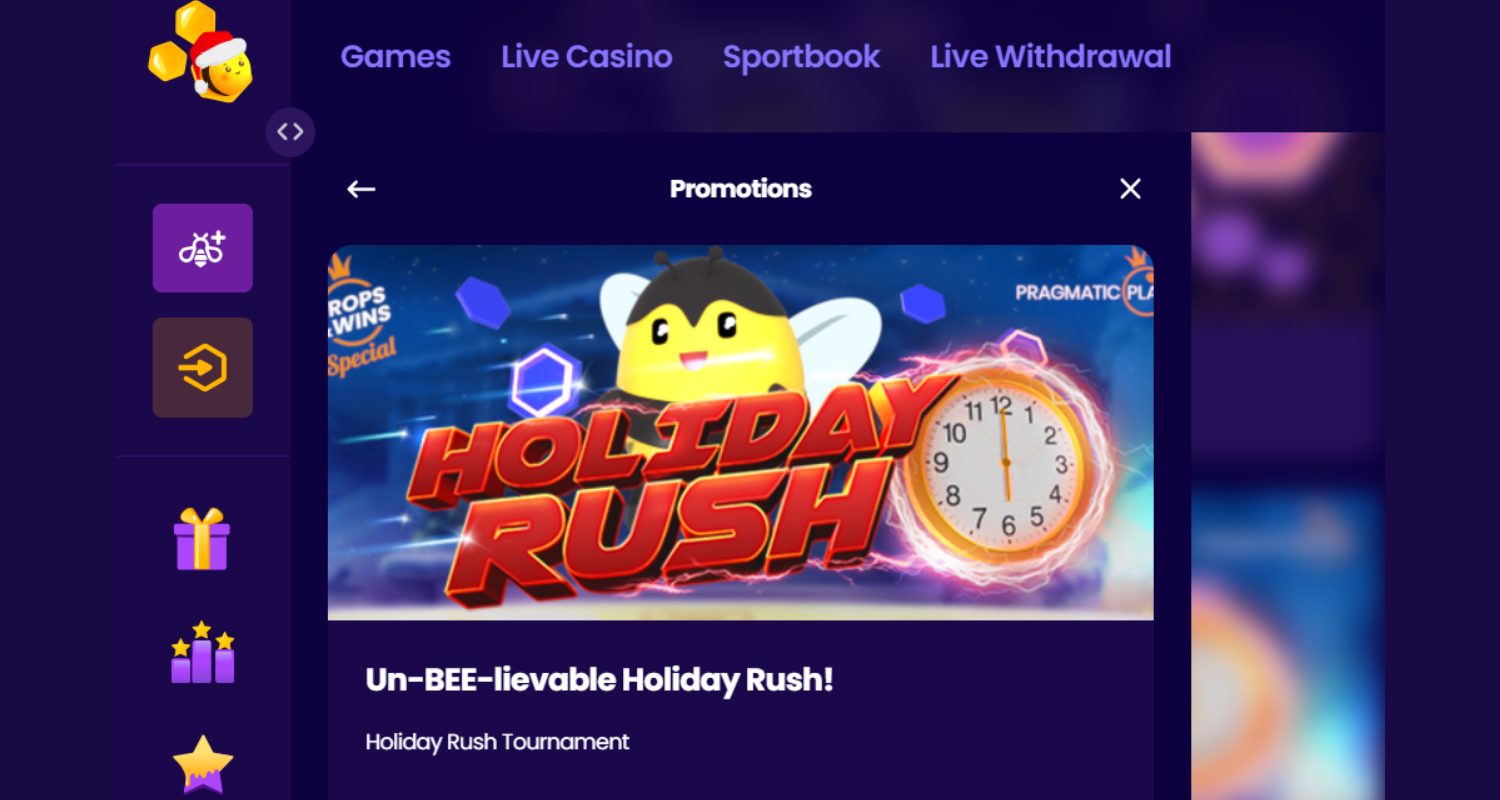The width and height of the screenshot is (1500, 800).
Task: Go to the Sportbook section
Action: (x=801, y=57)
